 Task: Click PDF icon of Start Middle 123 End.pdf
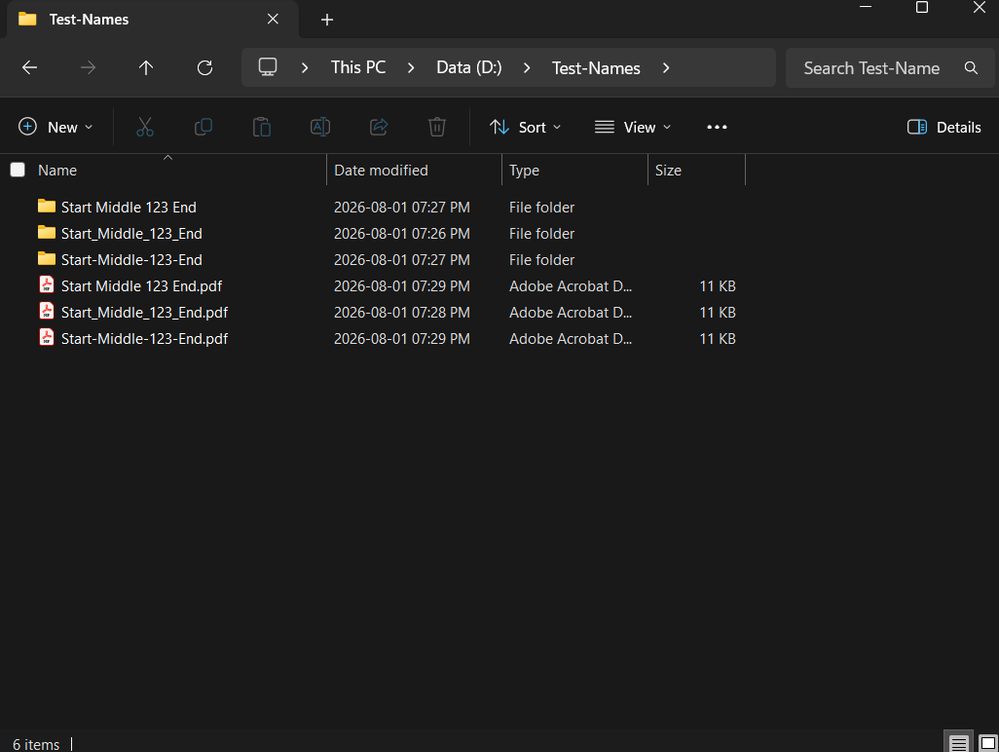(47, 284)
